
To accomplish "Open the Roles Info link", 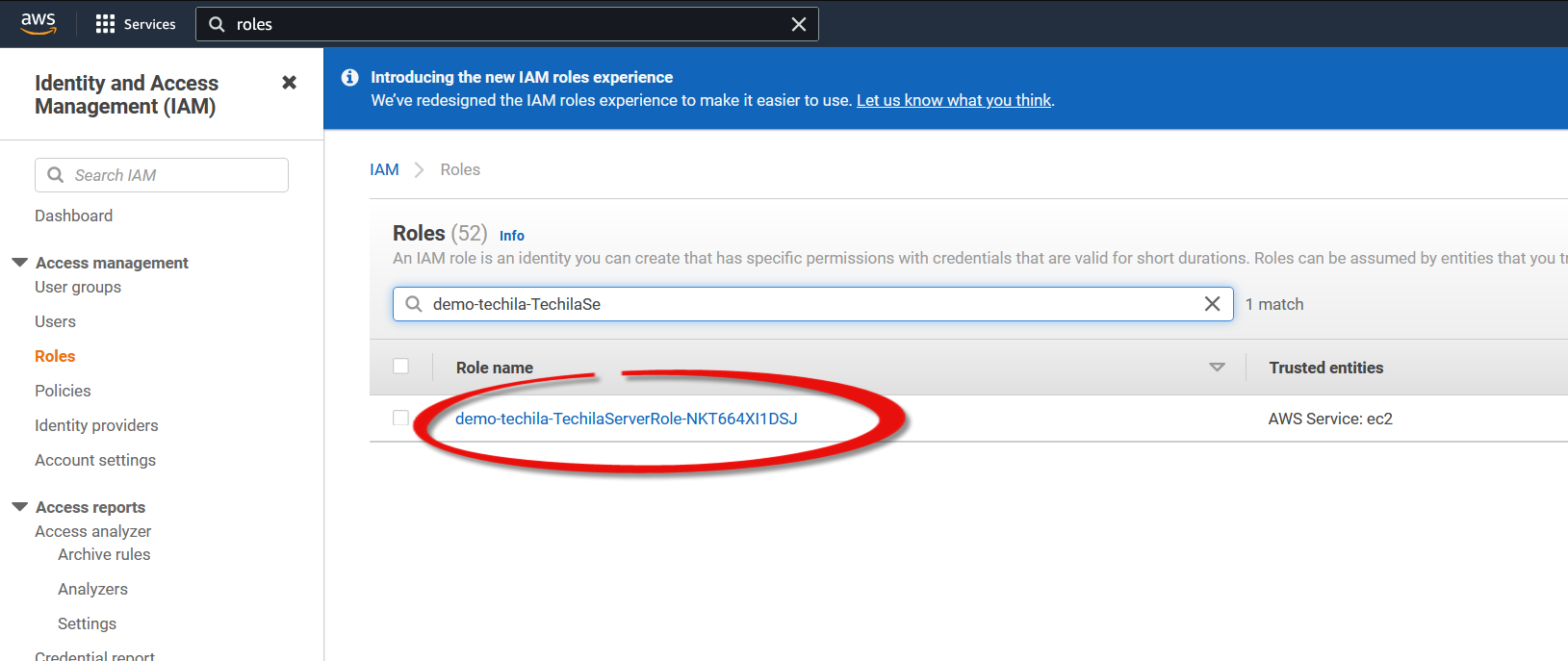I will tap(511, 236).
